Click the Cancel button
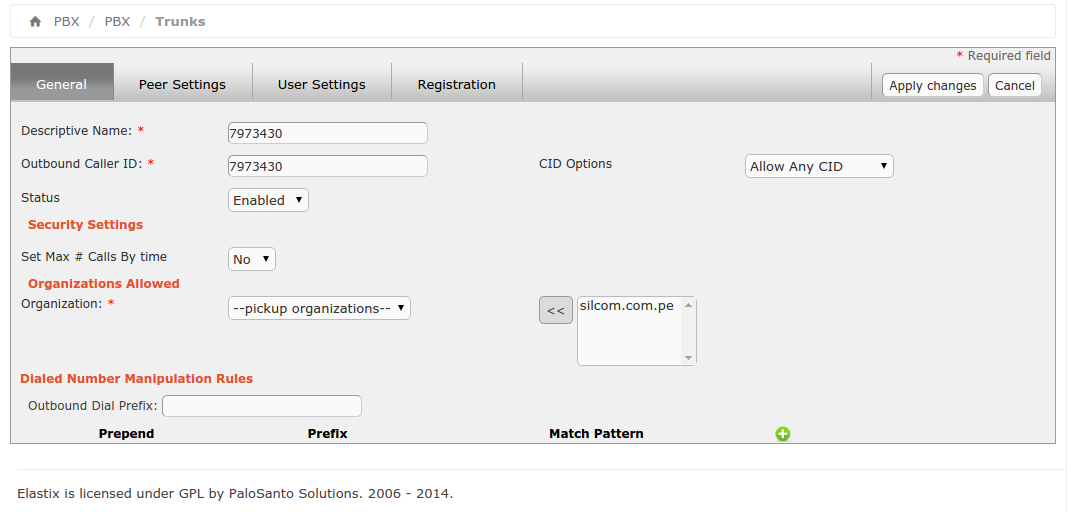 point(1014,86)
